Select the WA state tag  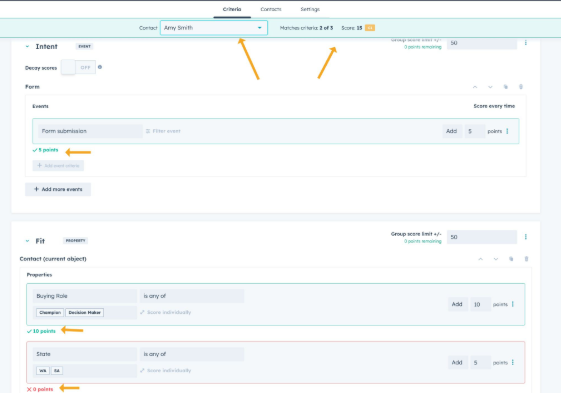pos(43,371)
